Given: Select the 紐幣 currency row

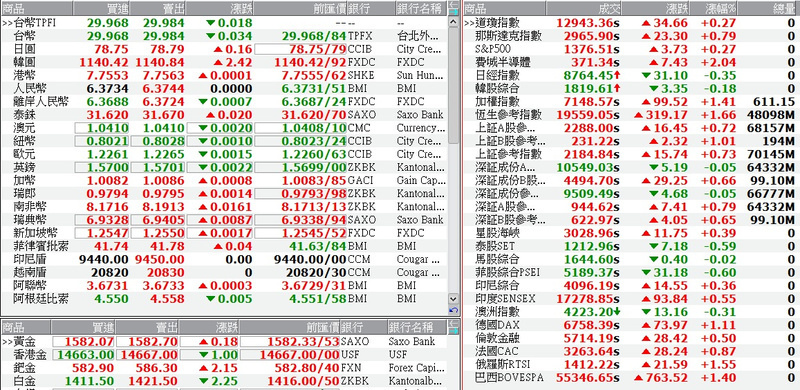Looking at the screenshot, I should click(223, 141).
